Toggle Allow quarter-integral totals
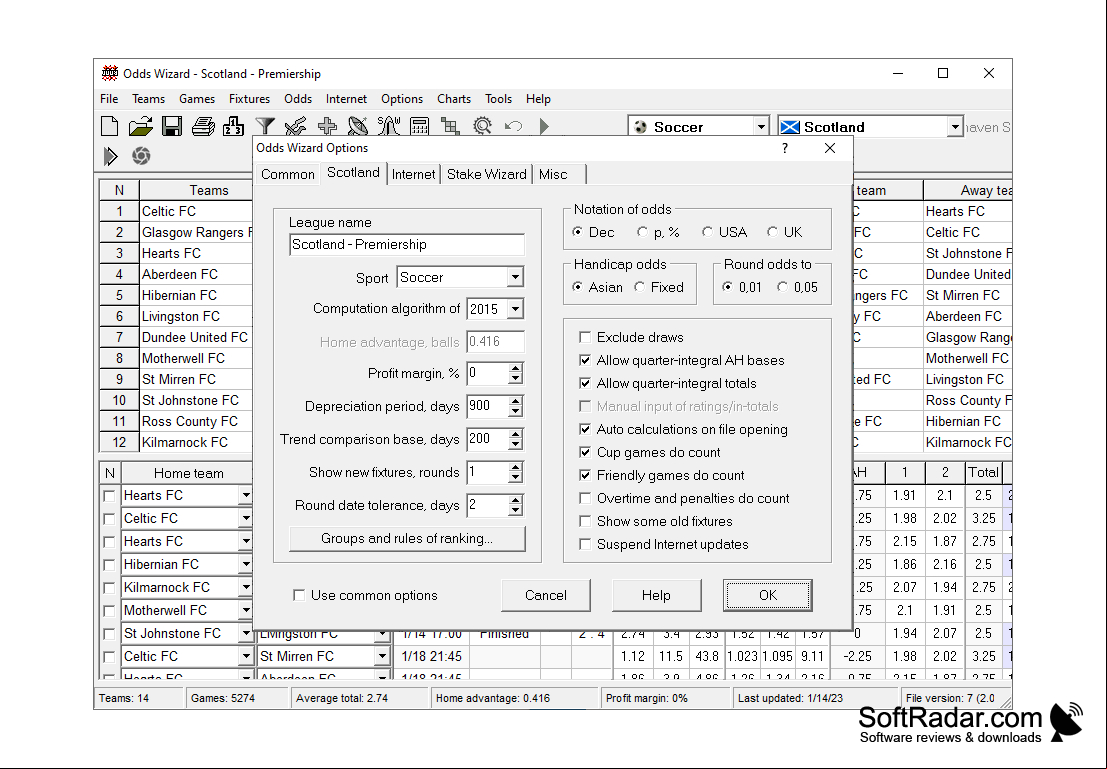1107x769 pixels. tap(585, 383)
